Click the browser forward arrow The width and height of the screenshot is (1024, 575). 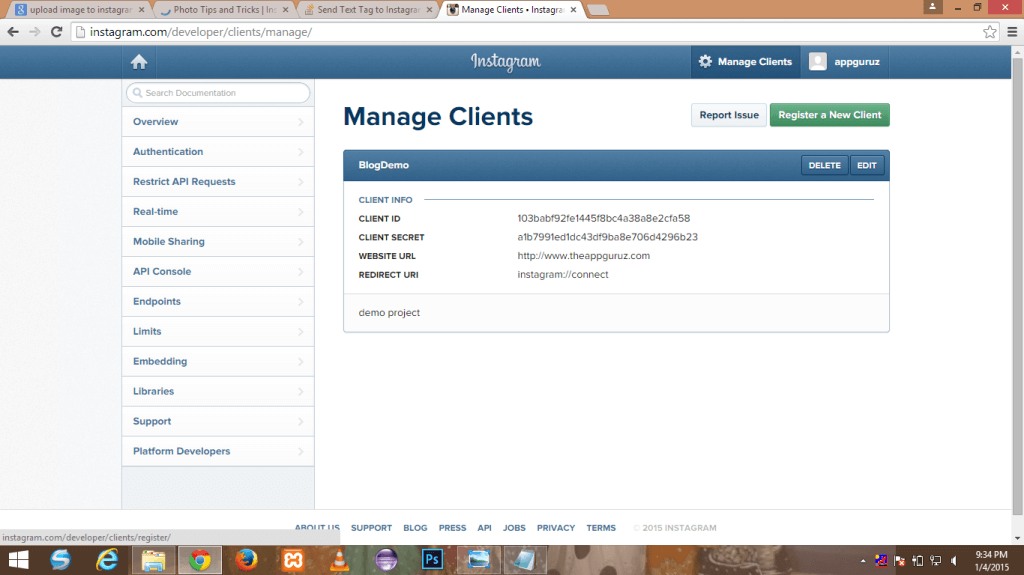35,31
